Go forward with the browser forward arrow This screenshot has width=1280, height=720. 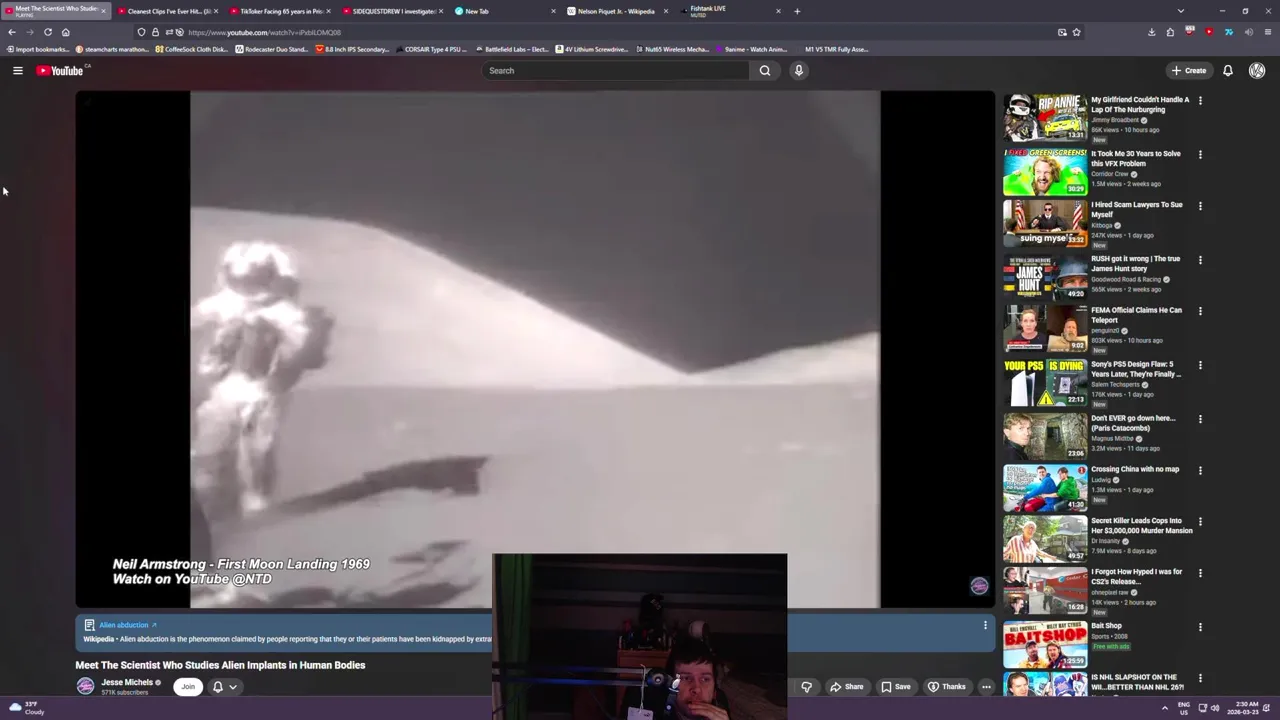[x=29, y=32]
